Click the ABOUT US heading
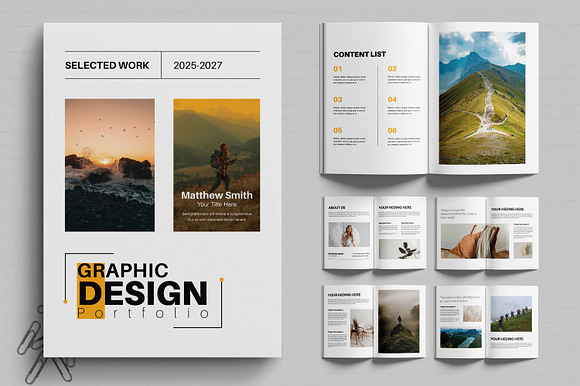 click(x=337, y=207)
